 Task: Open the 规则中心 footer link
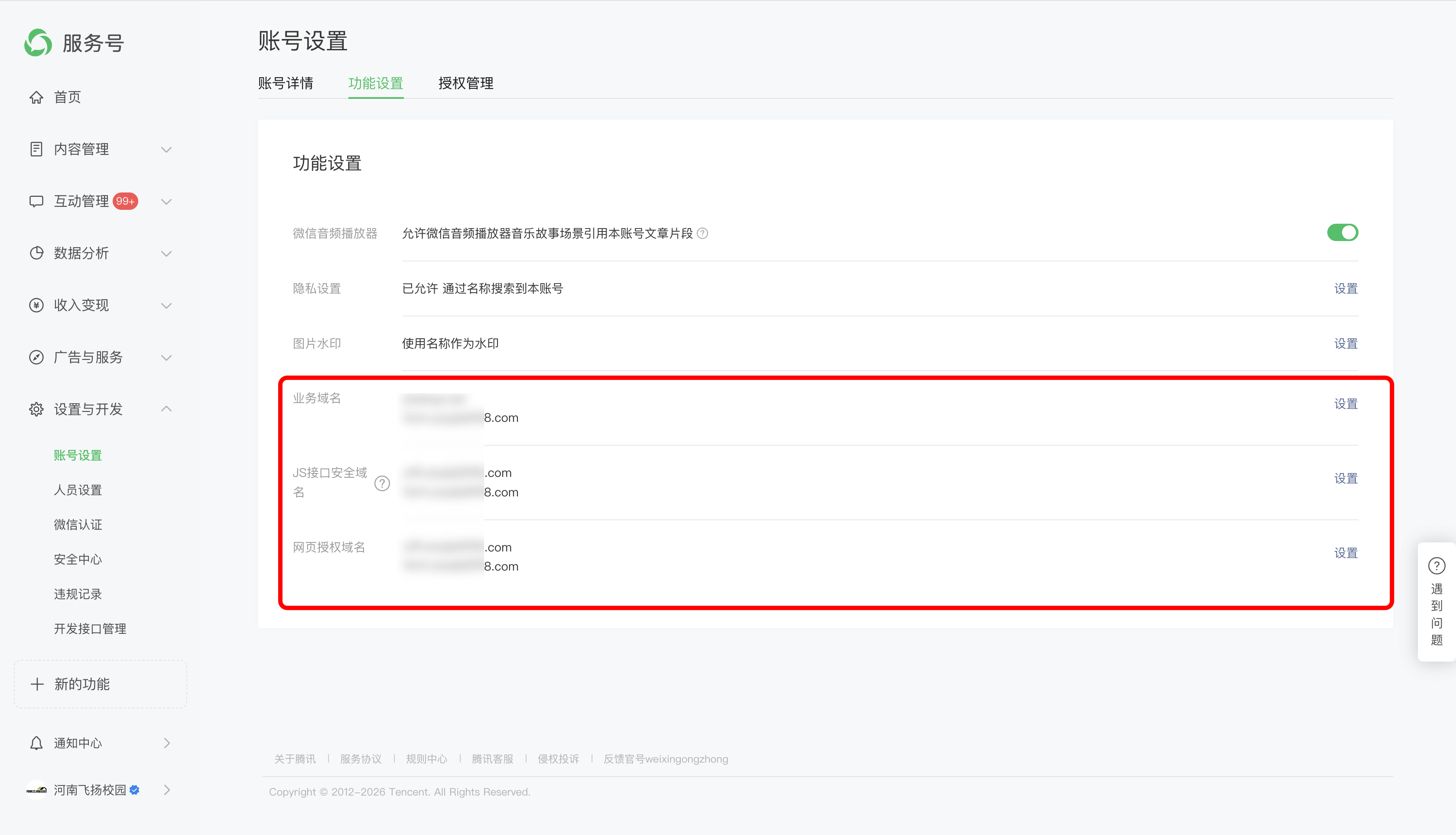click(x=426, y=759)
